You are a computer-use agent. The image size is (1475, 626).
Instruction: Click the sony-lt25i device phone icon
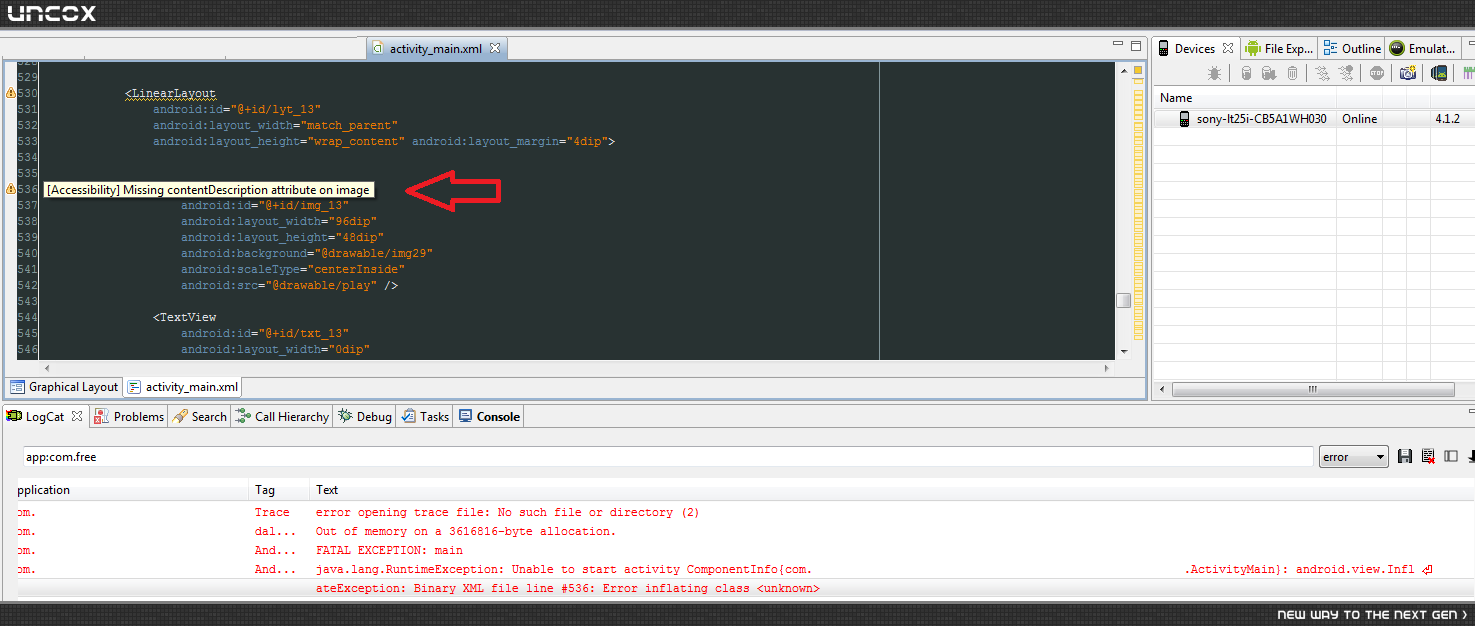(1184, 119)
